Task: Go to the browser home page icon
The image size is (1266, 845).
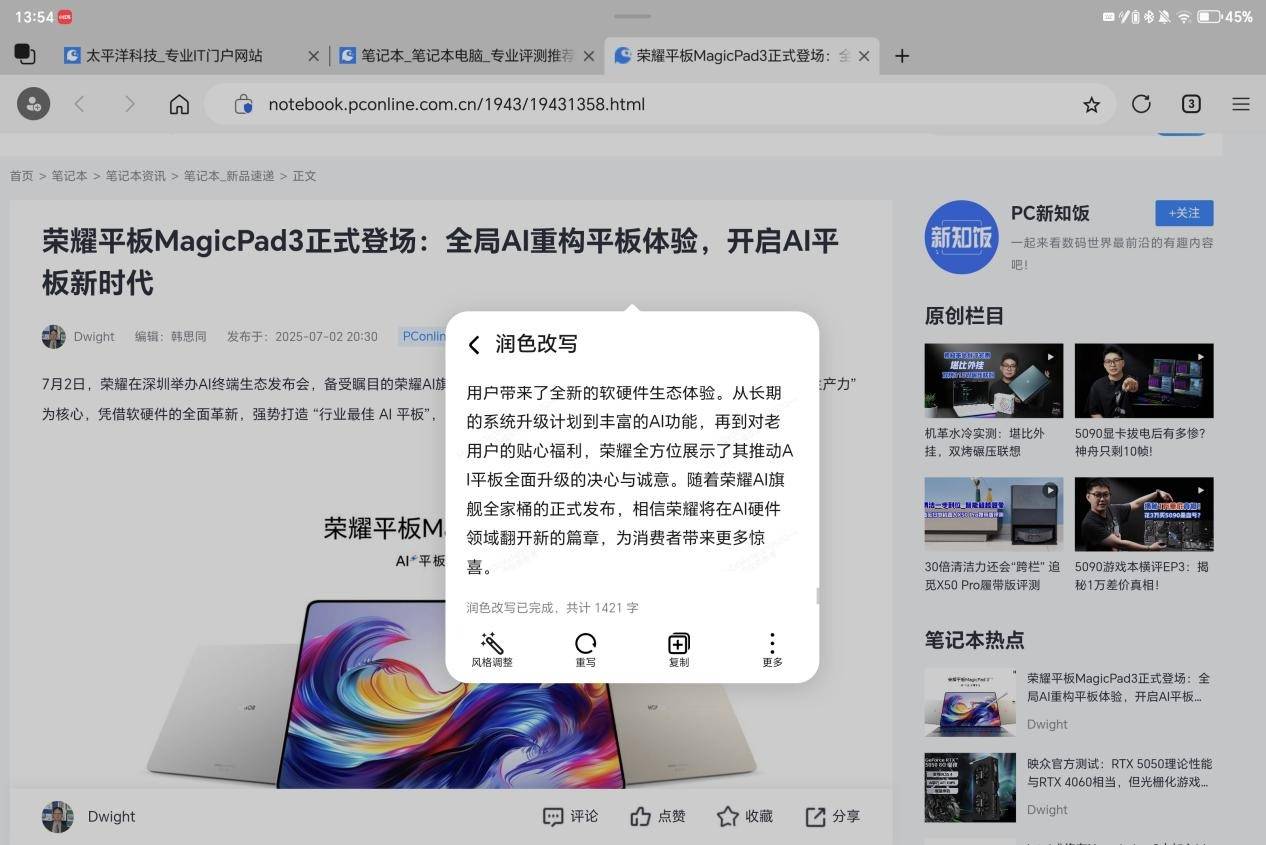Action: (179, 104)
